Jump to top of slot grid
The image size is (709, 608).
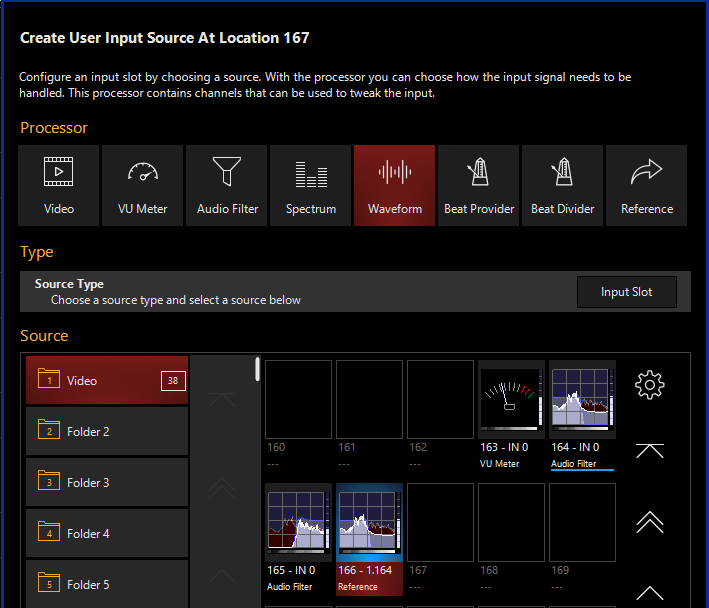(x=650, y=451)
